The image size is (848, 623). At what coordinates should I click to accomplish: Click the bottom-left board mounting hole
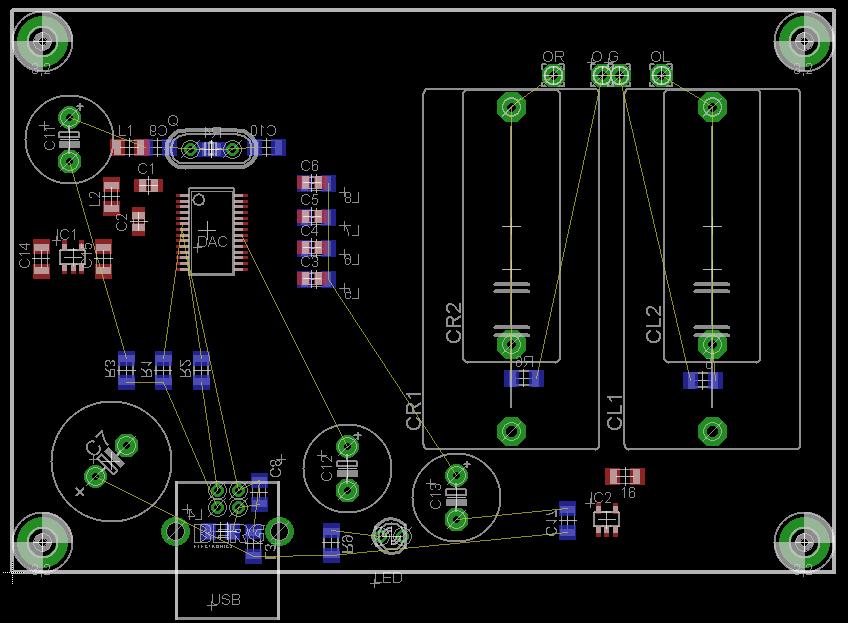pos(42,542)
